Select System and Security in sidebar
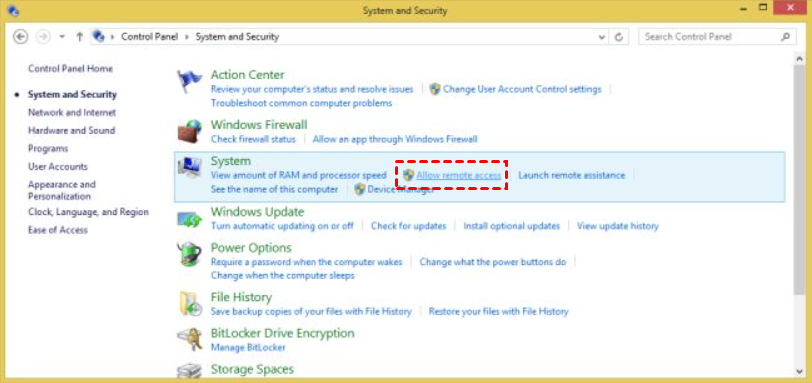Image resolution: width=812 pixels, height=383 pixels. click(72, 94)
